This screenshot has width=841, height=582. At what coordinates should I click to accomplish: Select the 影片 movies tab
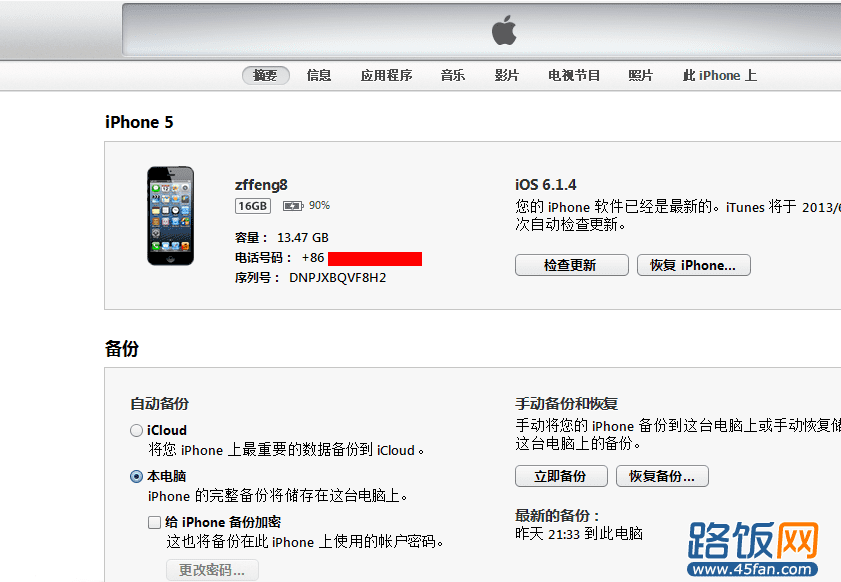(x=507, y=76)
